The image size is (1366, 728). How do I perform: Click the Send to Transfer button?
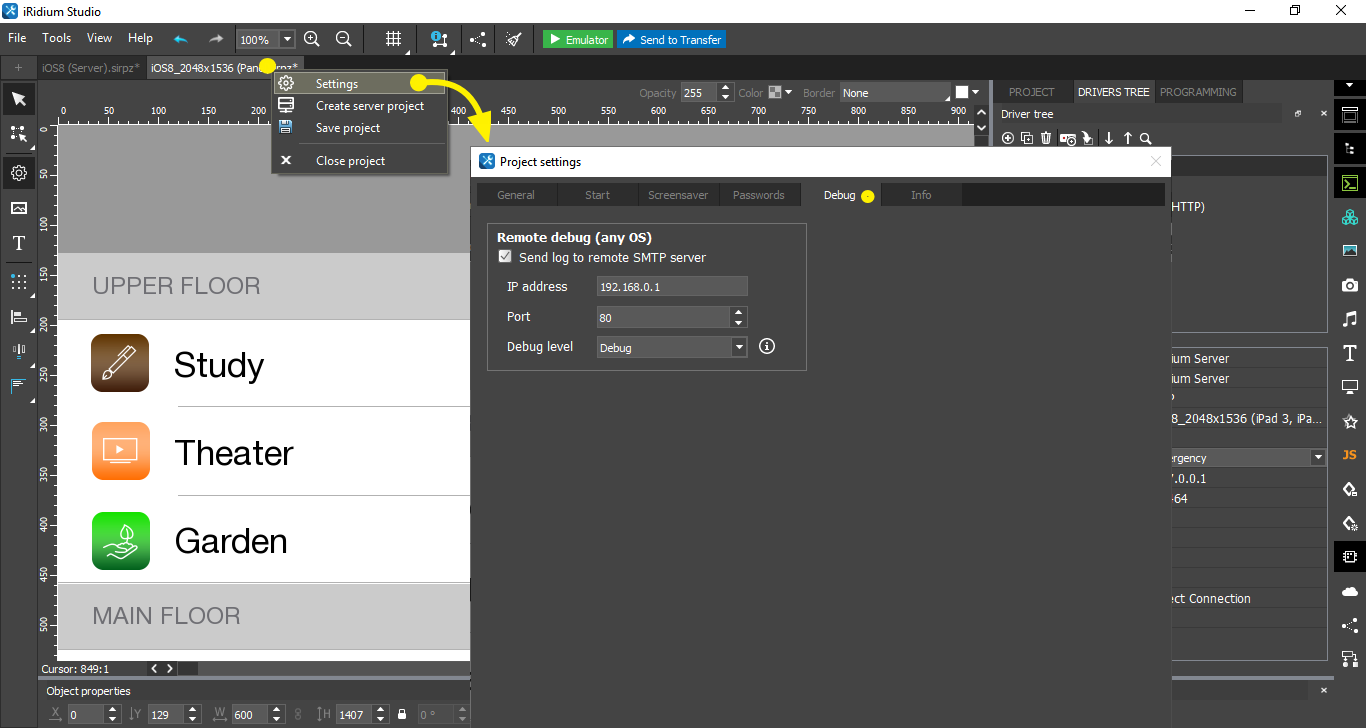(x=671, y=39)
